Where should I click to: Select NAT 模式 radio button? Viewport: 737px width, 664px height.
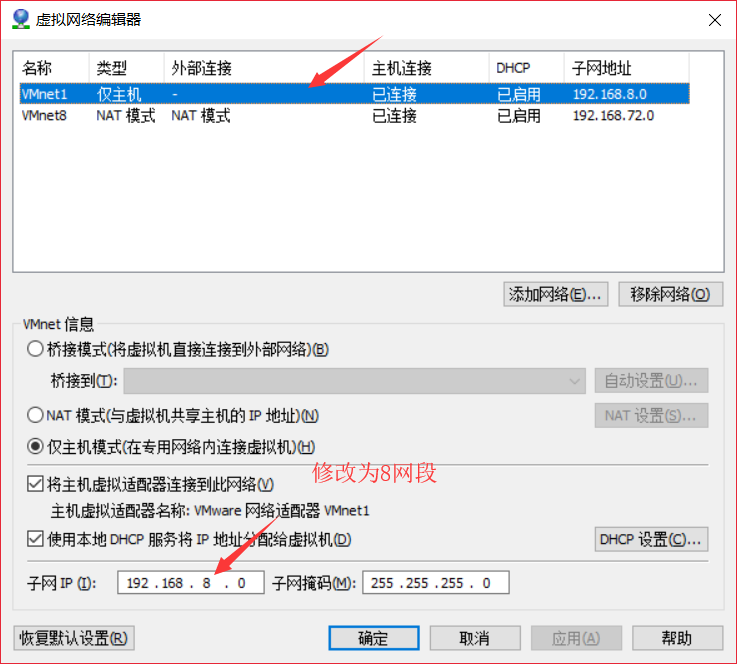[x=35, y=415]
